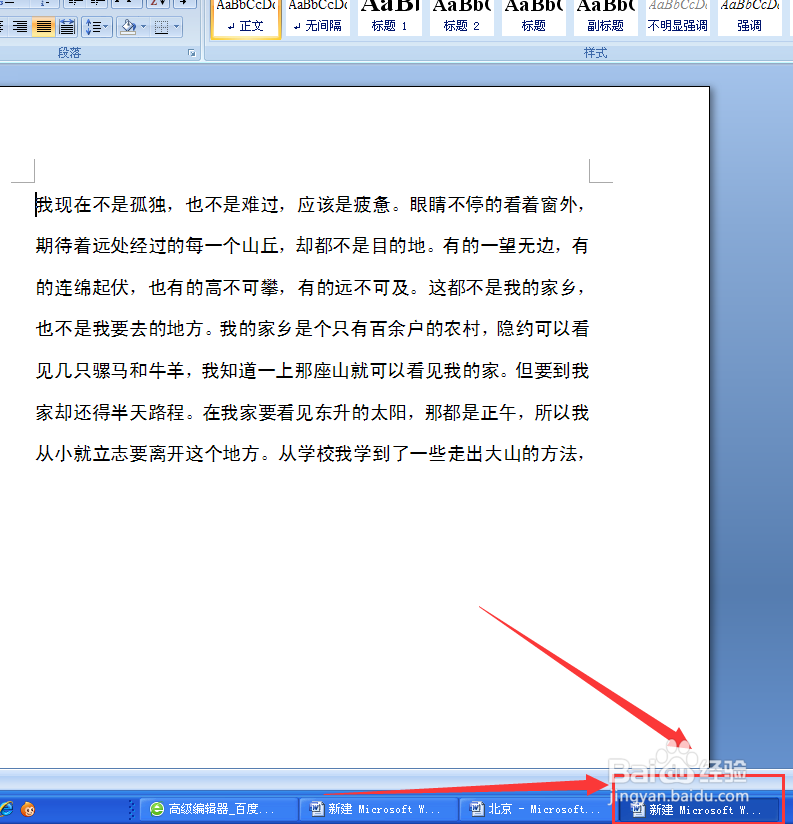The width and height of the screenshot is (793, 824).
Task: Apply distributed alignment to the paragraph
Action: (x=67, y=26)
